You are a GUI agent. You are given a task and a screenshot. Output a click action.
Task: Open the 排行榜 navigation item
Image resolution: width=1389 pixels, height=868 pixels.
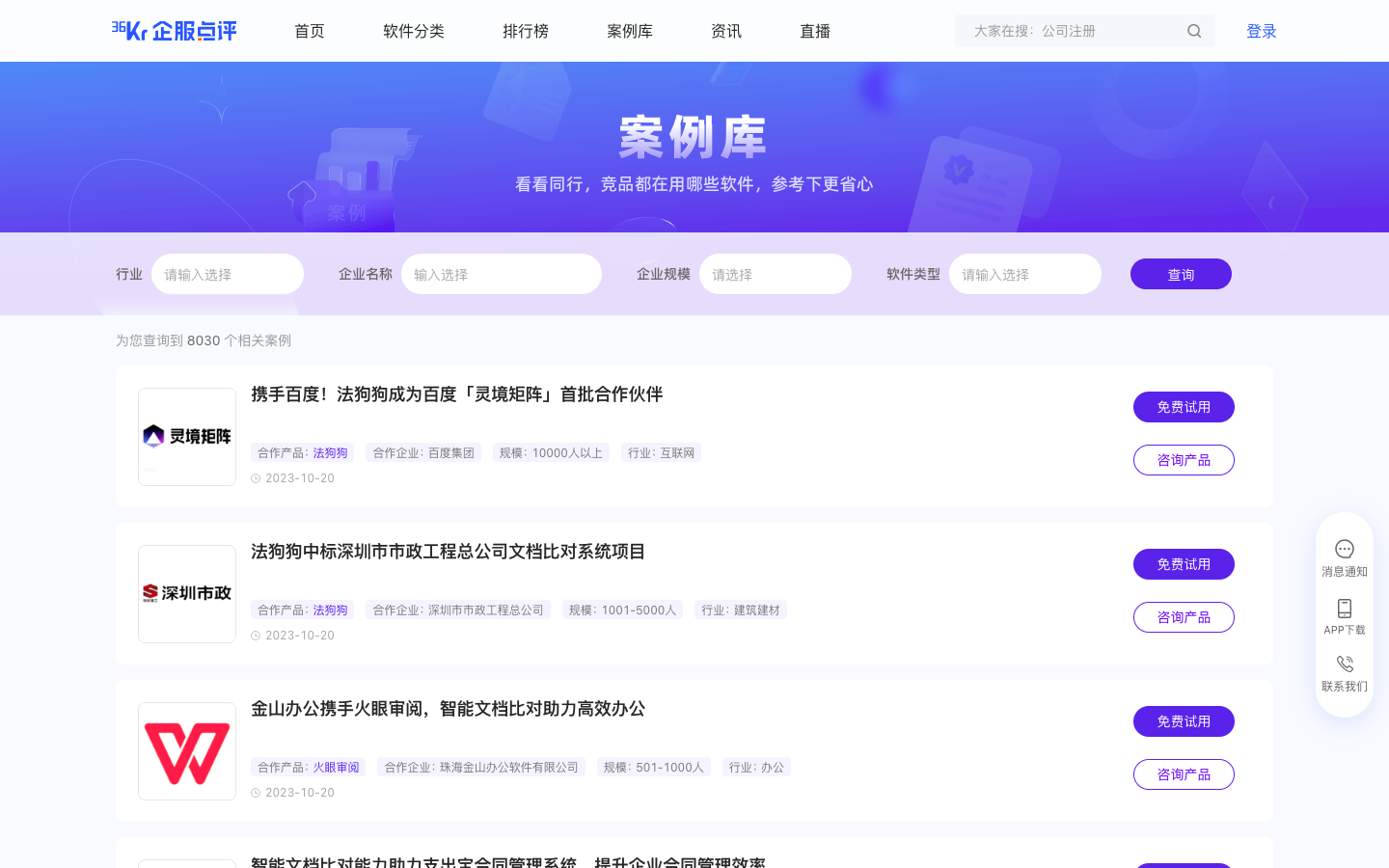pos(526,31)
